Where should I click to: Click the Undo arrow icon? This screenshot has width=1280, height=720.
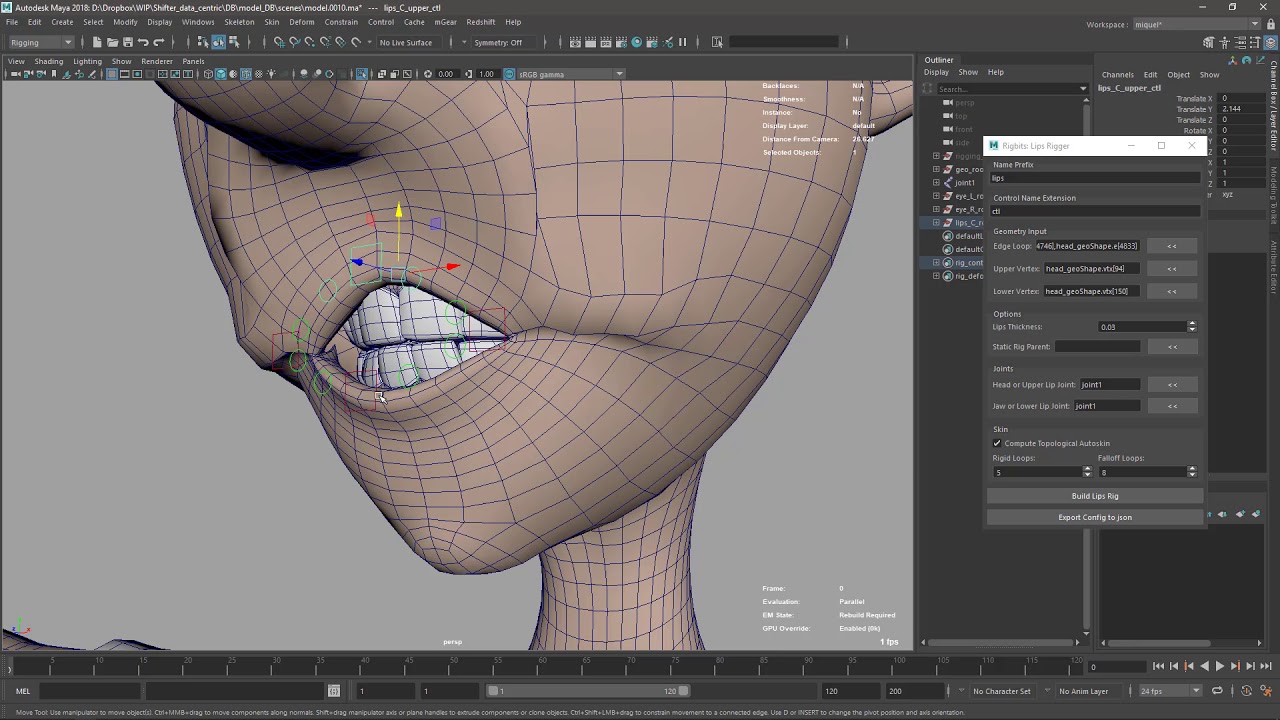[143, 42]
